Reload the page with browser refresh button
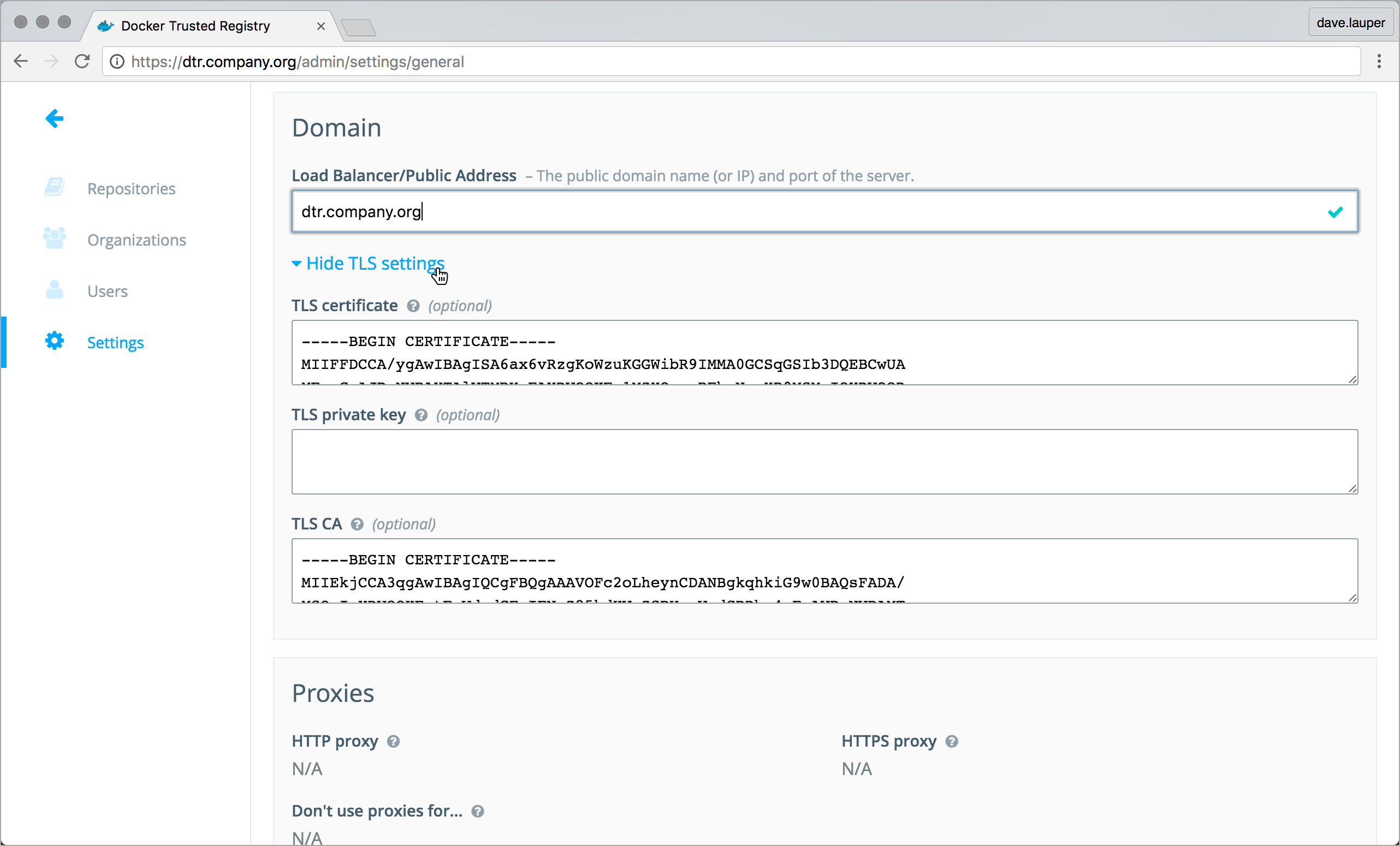Screen dimensions: 1400x846 (x=82, y=61)
